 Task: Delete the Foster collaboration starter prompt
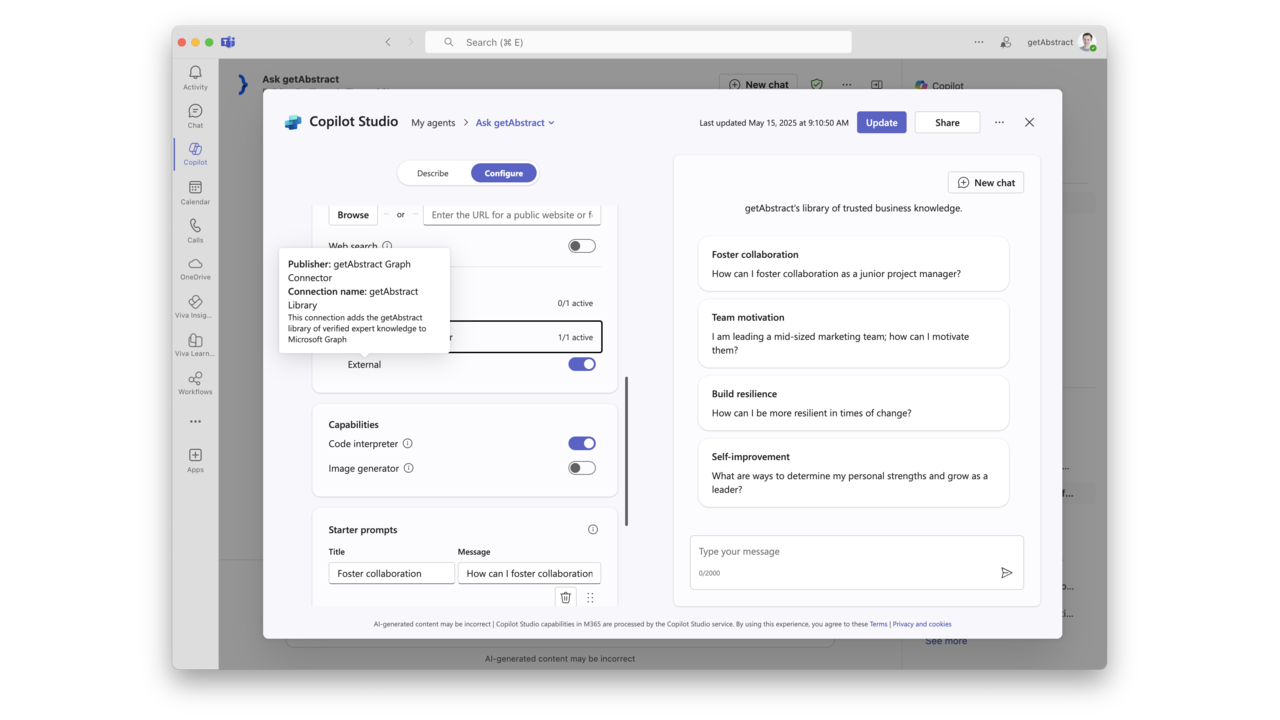coord(566,597)
